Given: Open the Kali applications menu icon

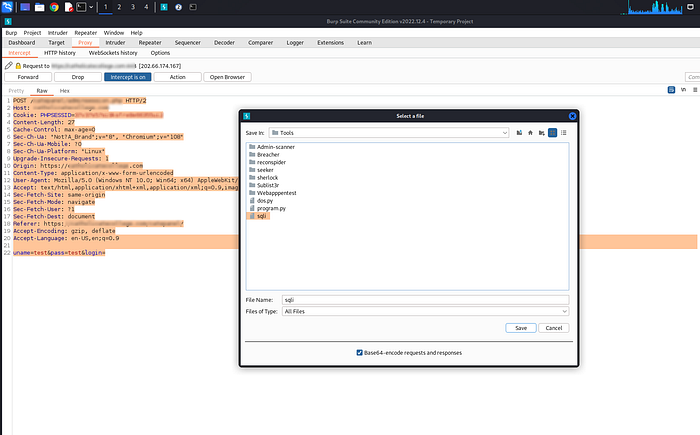Looking at the screenshot, I should 7,7.
